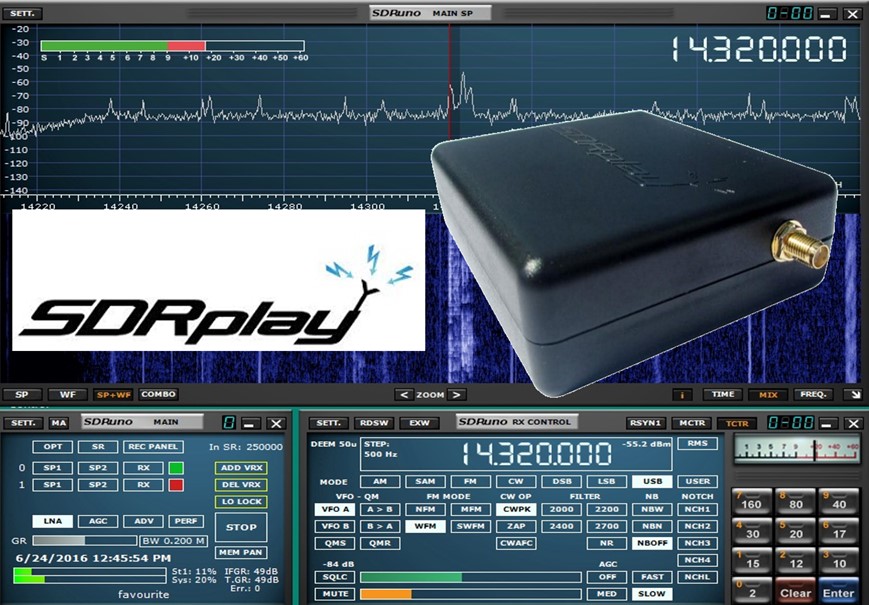Click the resize arrow icon beside FREQ.
This screenshot has width=869, height=605.
851,395
